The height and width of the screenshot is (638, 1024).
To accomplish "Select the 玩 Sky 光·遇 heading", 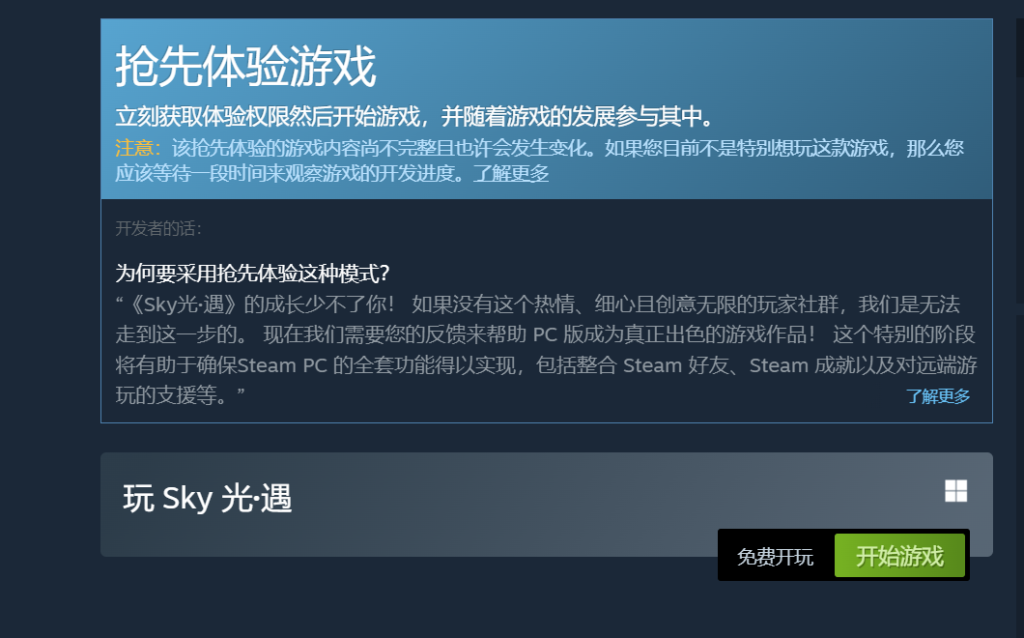I will click(207, 499).
